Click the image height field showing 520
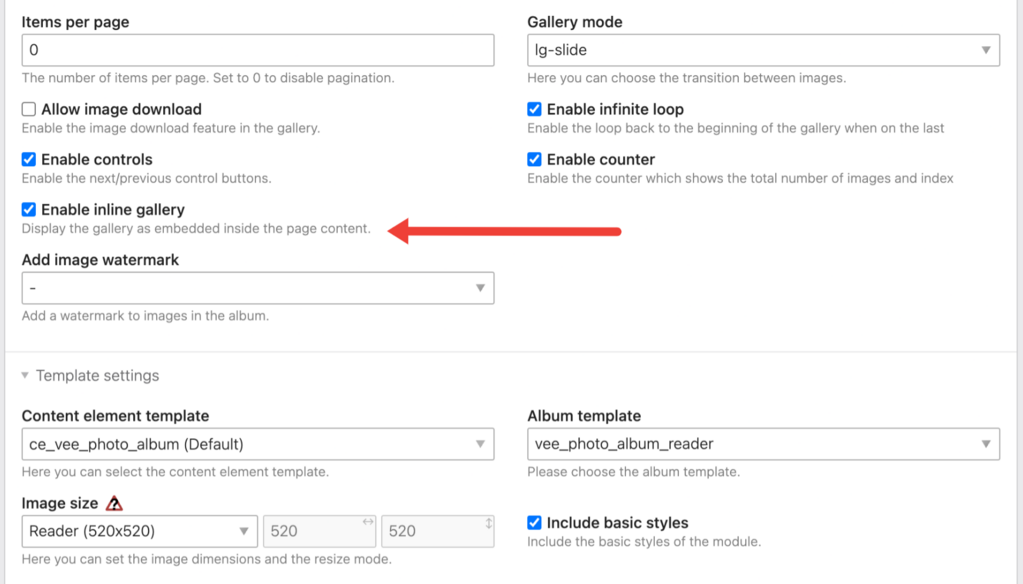1023x584 pixels. [430, 531]
